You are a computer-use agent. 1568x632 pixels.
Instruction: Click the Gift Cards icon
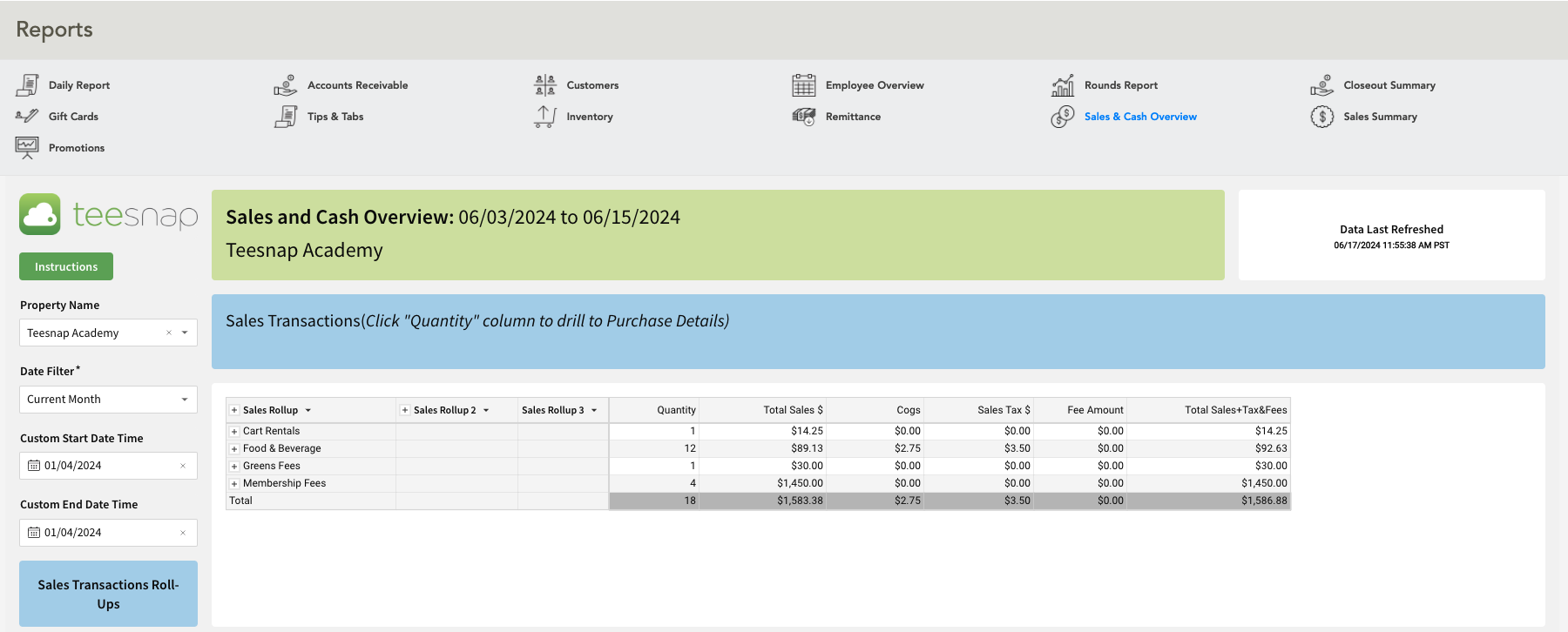tap(27, 116)
